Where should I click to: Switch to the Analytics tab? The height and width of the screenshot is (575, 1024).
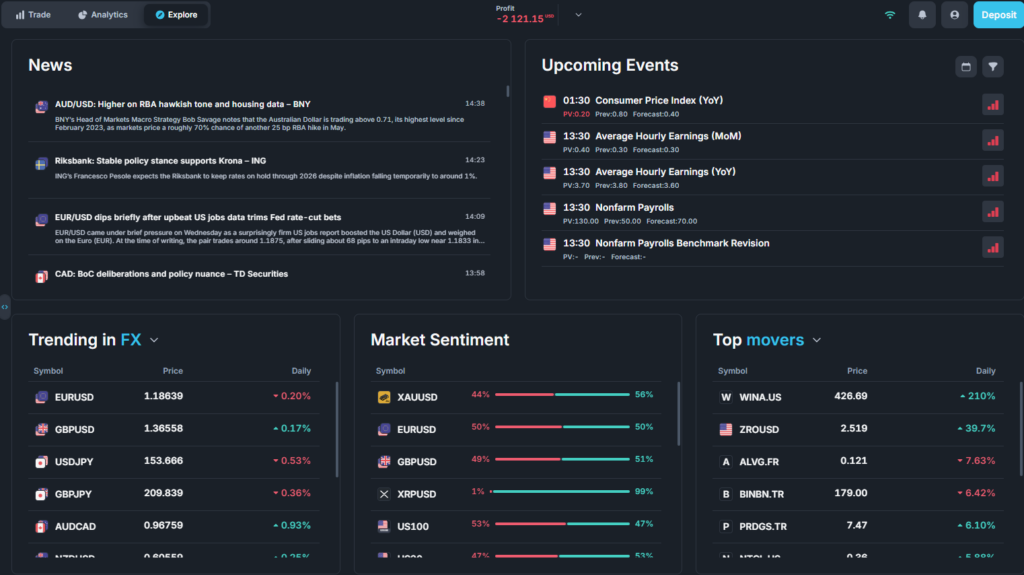point(103,15)
